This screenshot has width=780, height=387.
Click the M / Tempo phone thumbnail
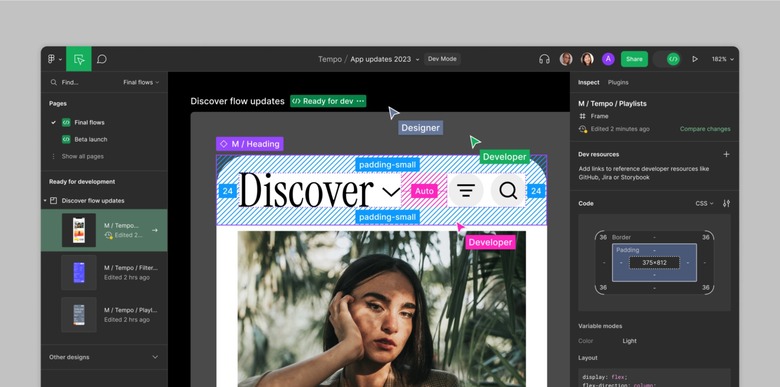pyautogui.click(x=79, y=230)
